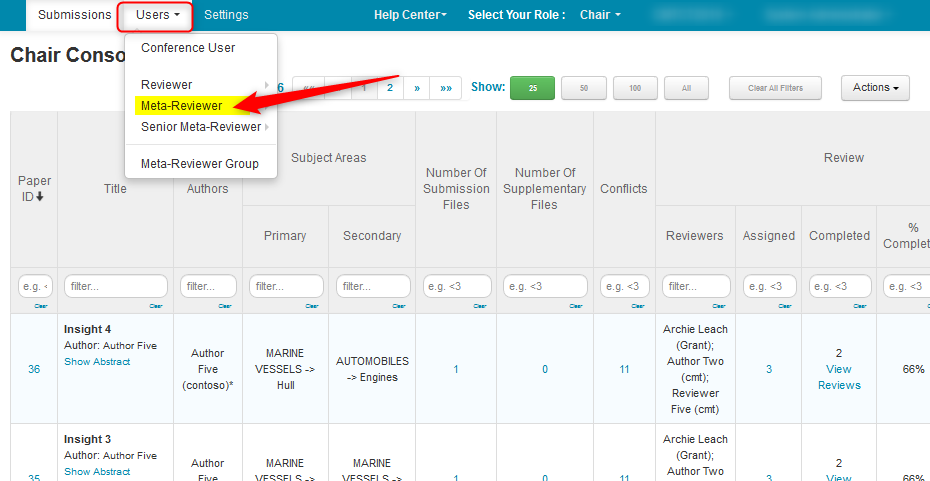930x481 pixels.
Task: Show 25 items per page
Action: (533, 88)
